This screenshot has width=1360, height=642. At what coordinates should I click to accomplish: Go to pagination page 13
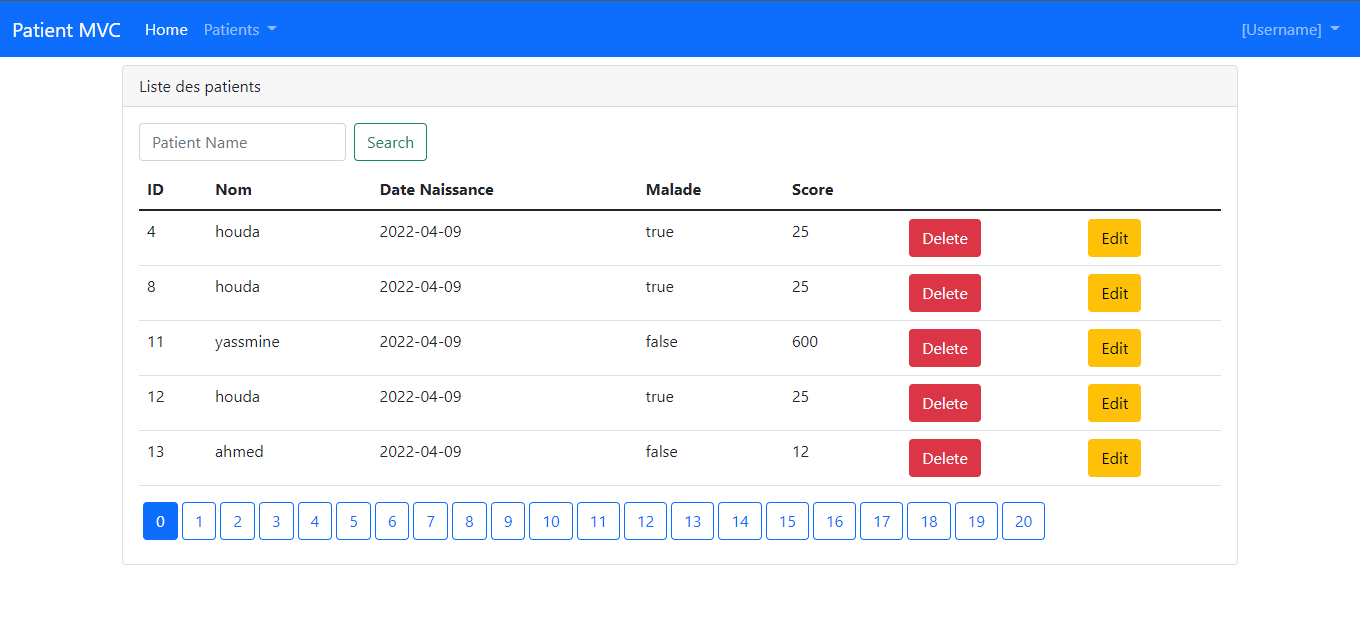692,521
